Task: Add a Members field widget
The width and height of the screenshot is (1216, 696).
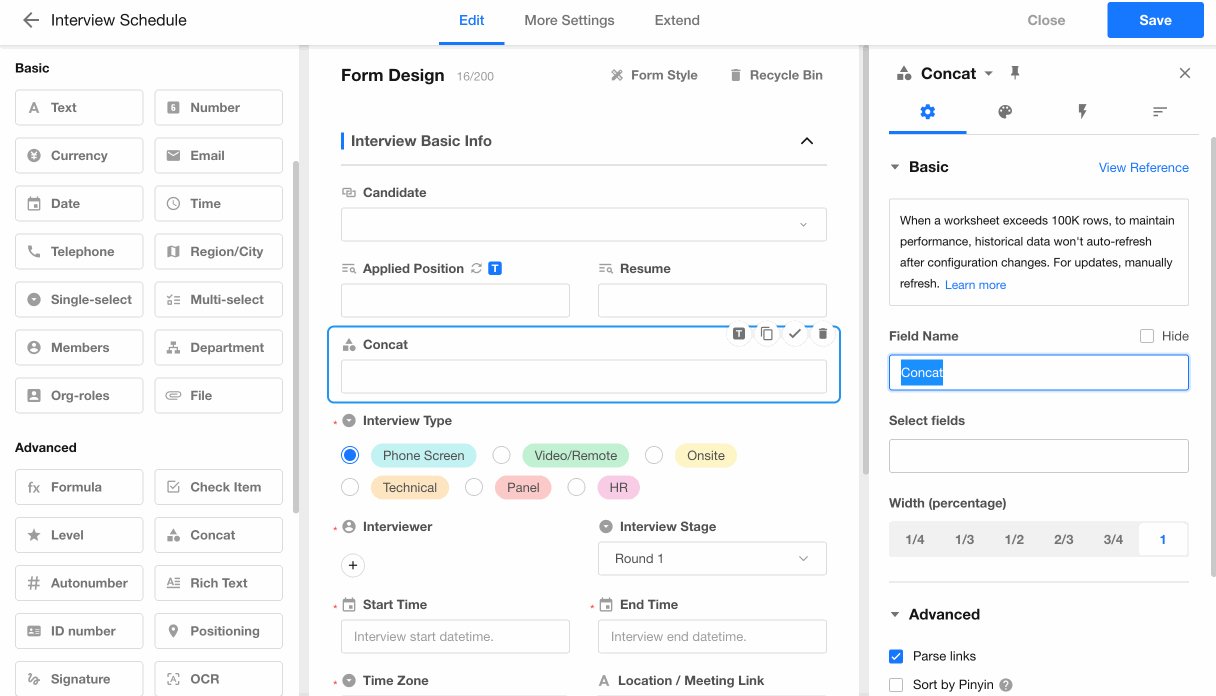Action: pos(79,347)
